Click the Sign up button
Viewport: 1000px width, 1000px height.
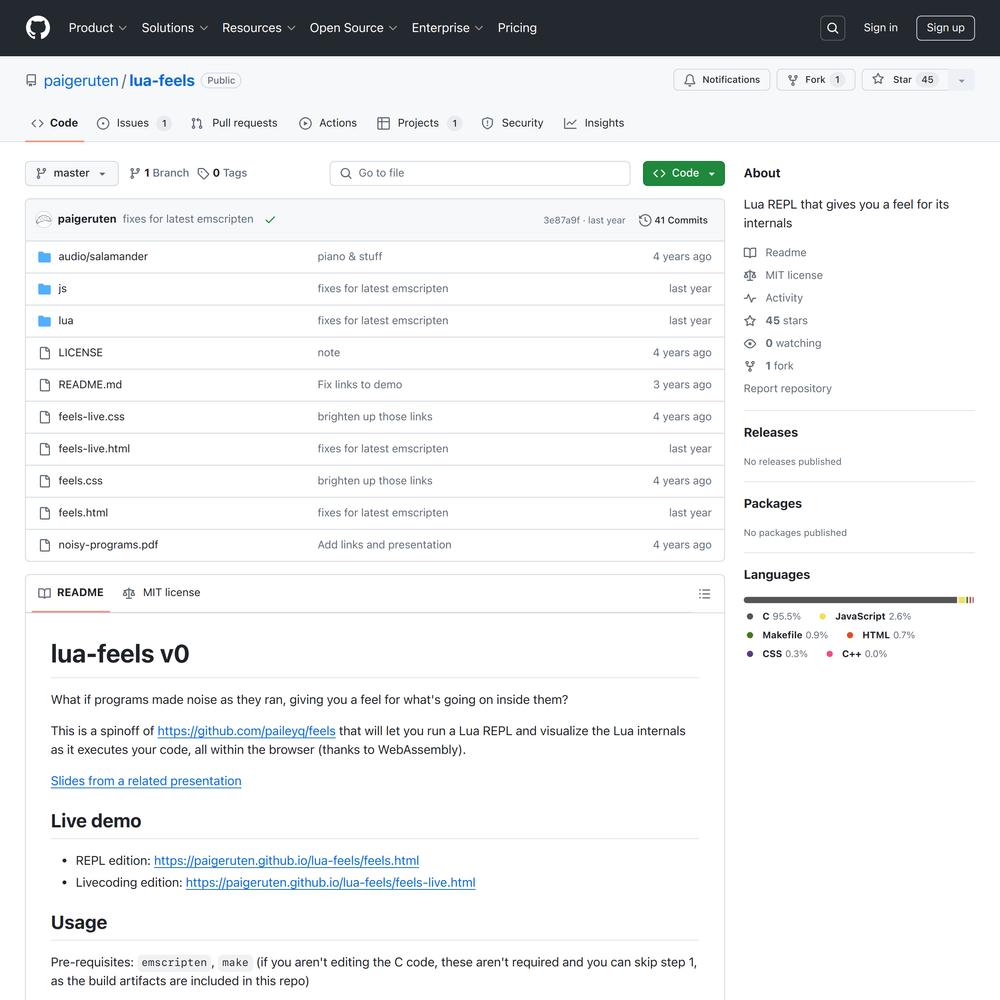pyautogui.click(x=945, y=28)
